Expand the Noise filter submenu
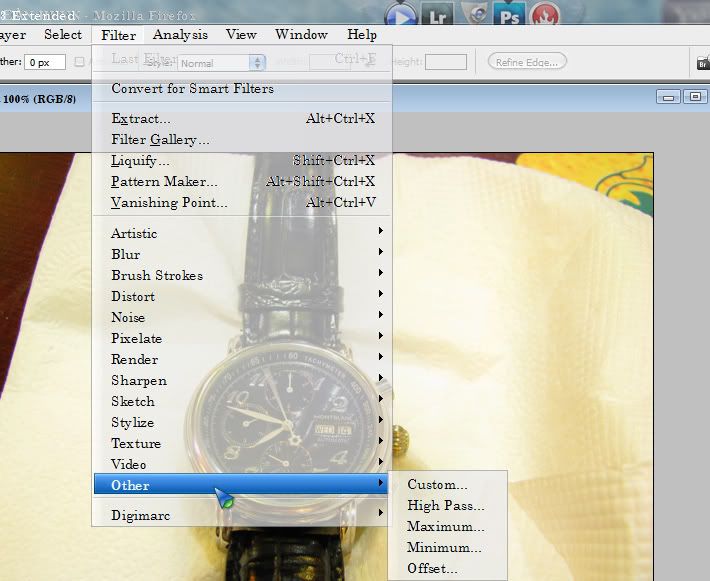Viewport: 710px width, 581px height. pos(241,317)
